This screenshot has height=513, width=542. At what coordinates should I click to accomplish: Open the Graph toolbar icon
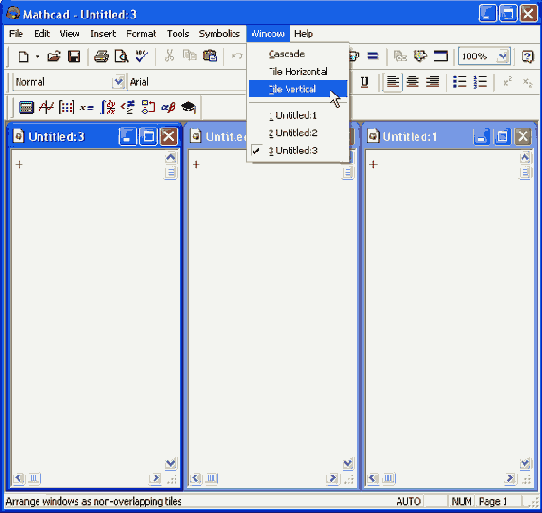[46, 108]
